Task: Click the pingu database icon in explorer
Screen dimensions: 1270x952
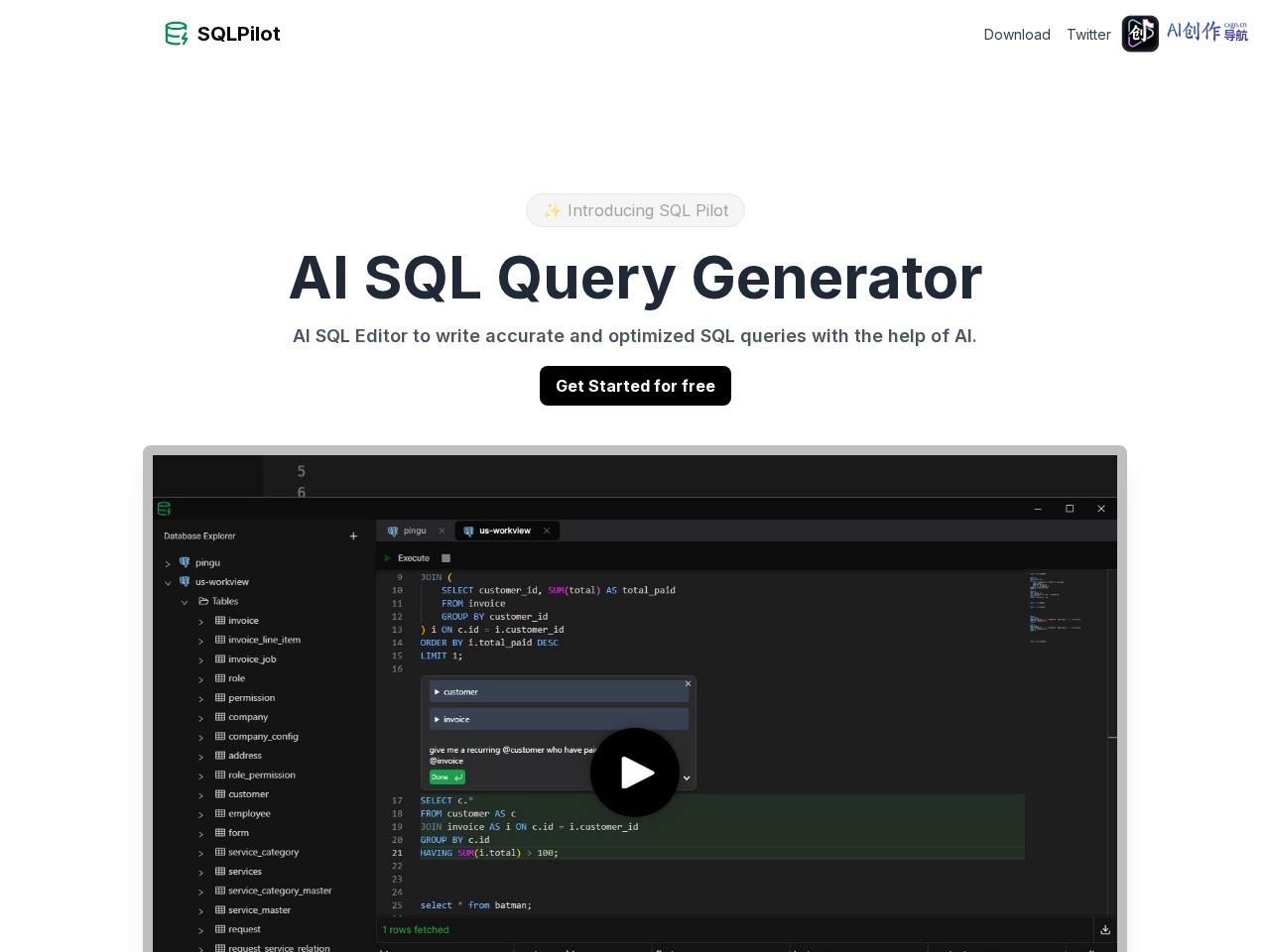Action: [x=185, y=562]
